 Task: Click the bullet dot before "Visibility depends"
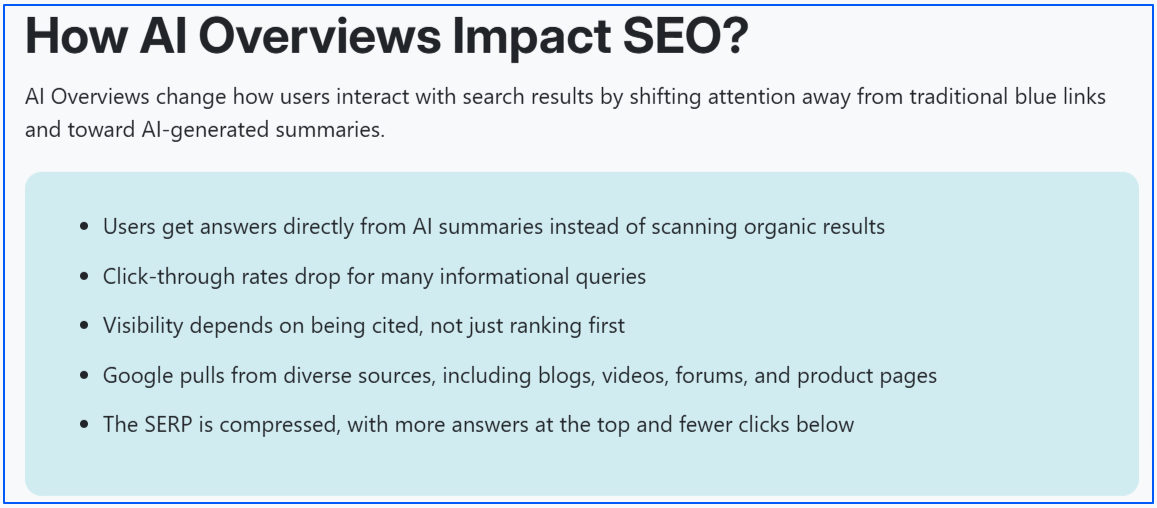click(x=85, y=327)
